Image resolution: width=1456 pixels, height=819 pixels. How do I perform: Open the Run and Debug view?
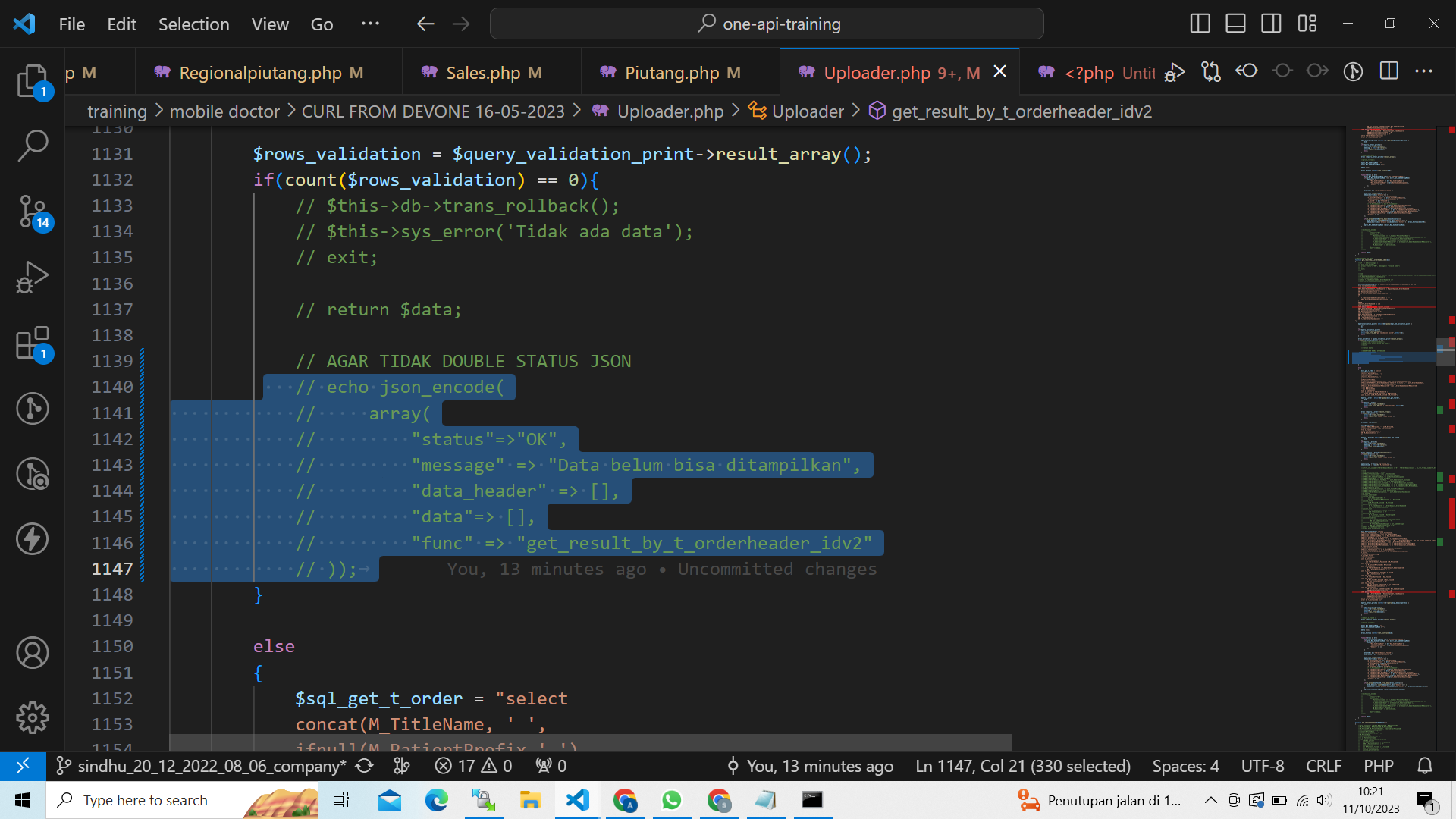click(33, 277)
